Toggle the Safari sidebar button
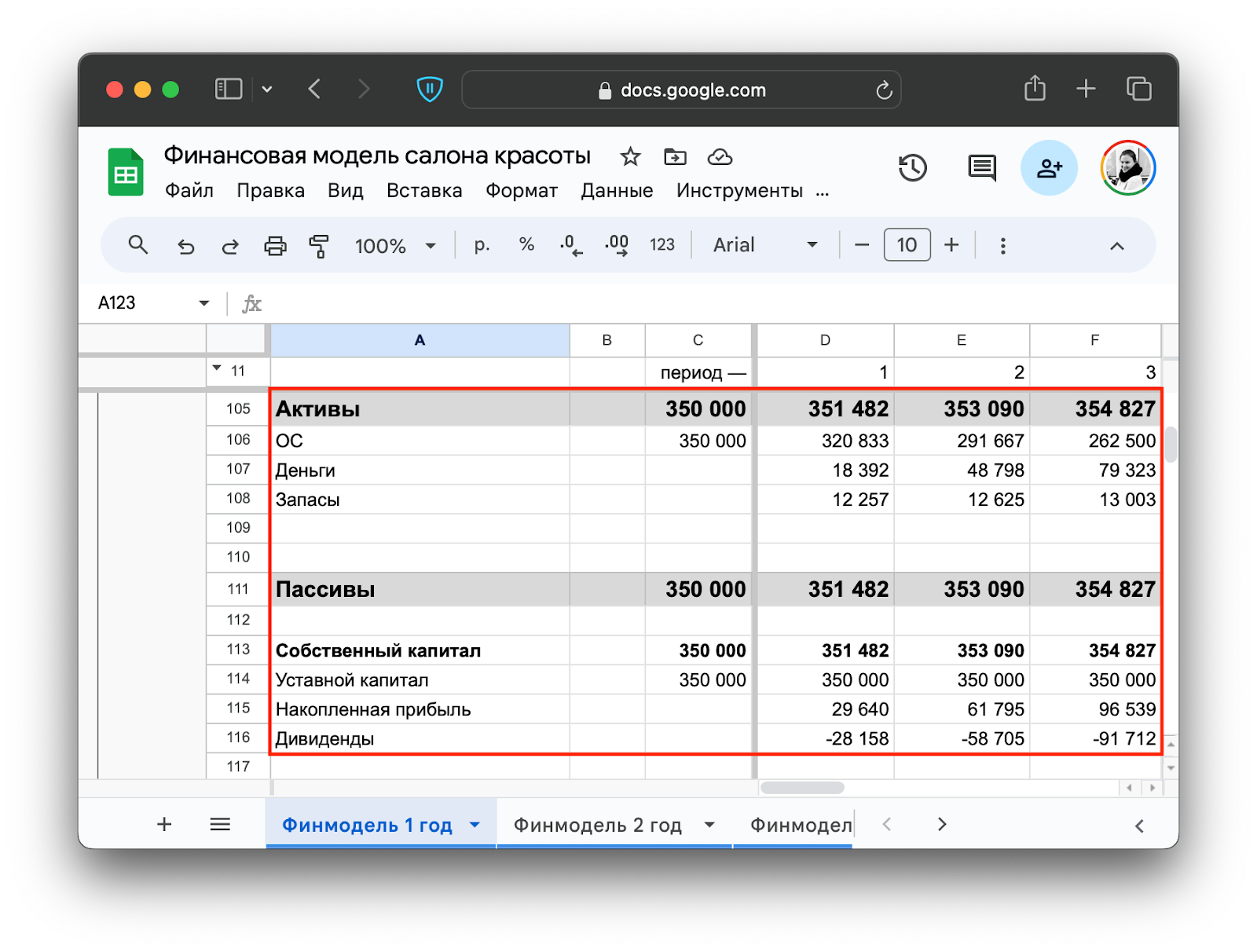This screenshot has height=952, width=1257. click(229, 89)
